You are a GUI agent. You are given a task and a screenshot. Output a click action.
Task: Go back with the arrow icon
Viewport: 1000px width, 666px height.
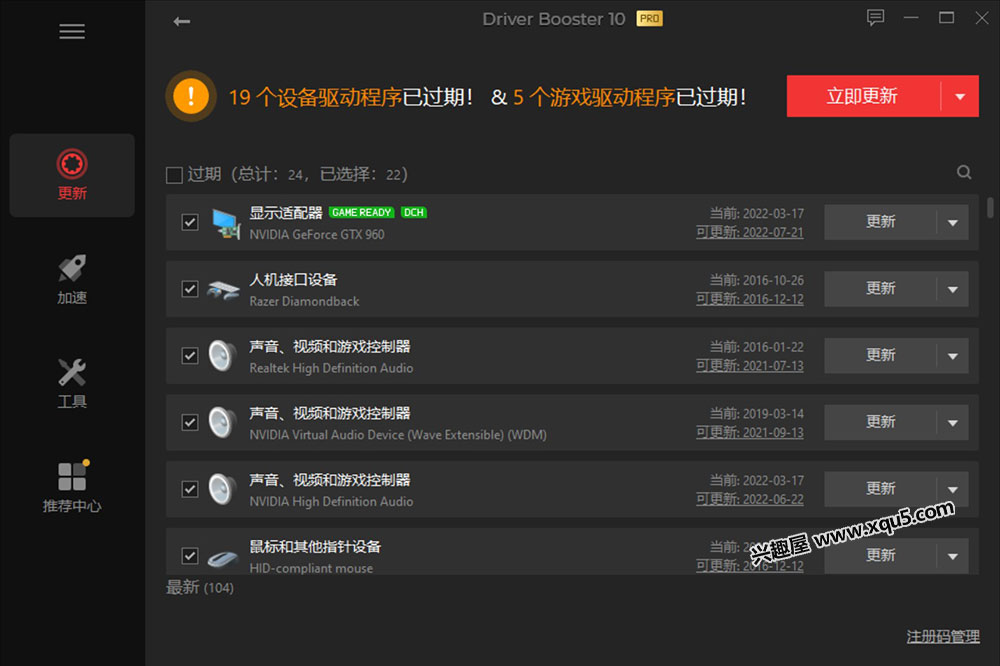(x=182, y=22)
